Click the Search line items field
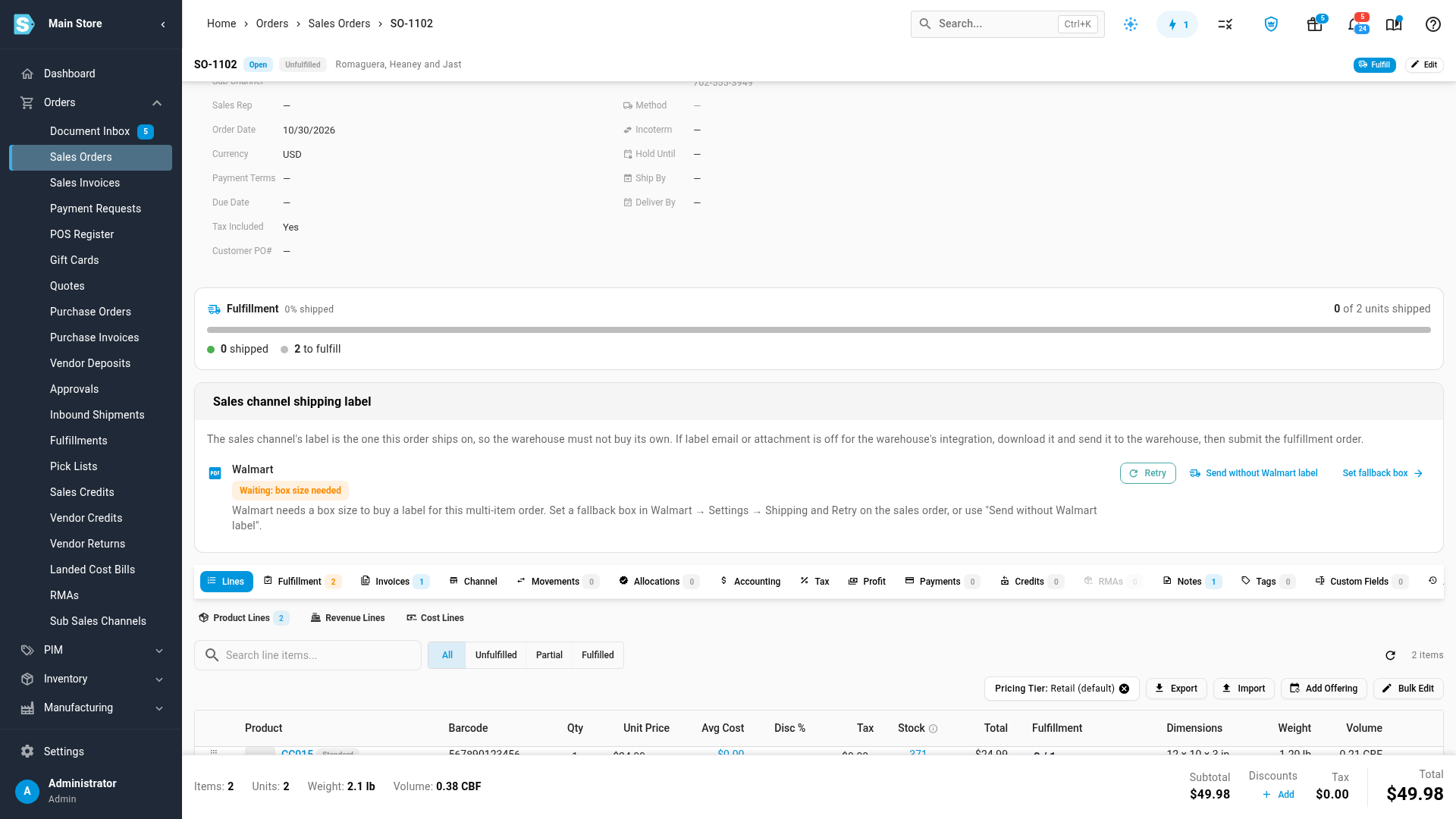Viewport: 1456px width, 819px height. [x=308, y=655]
